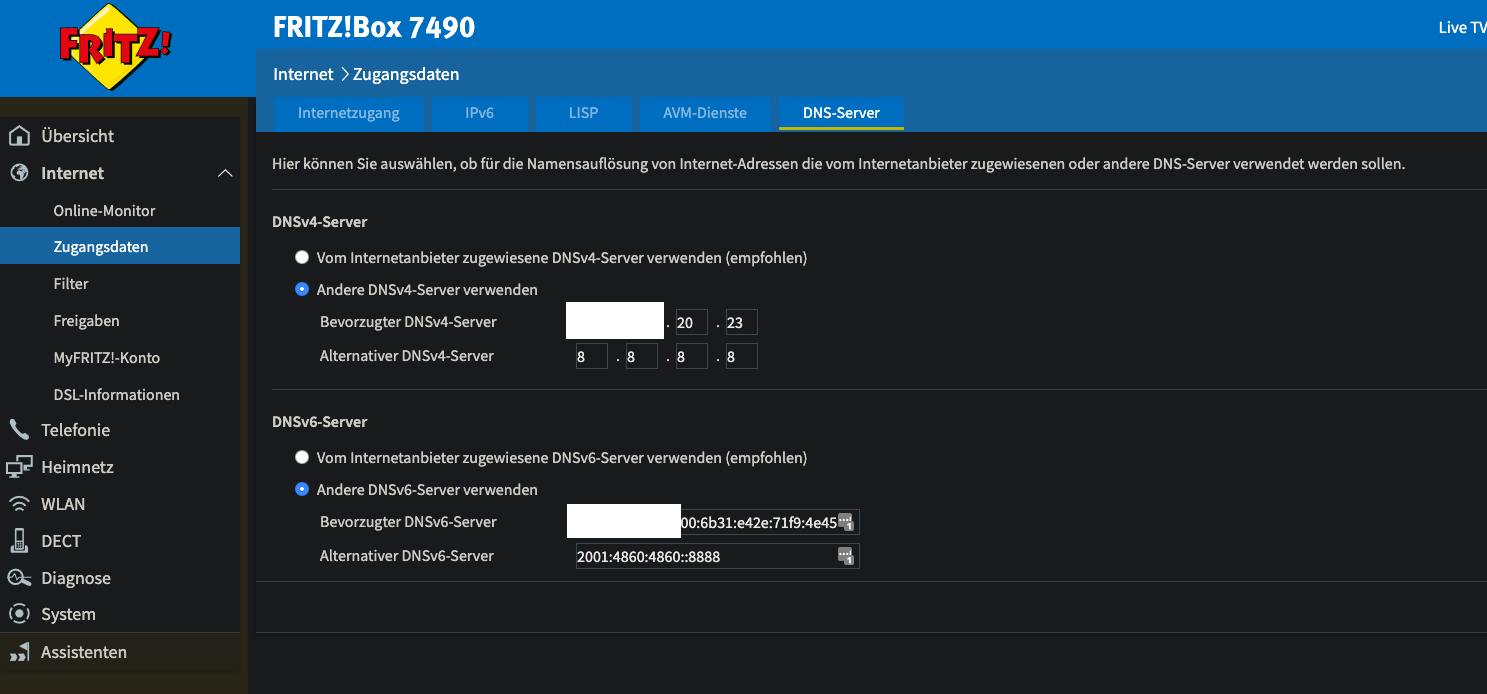Click preferred DNSv4 third octet field '20'
The width and height of the screenshot is (1487, 694).
[691, 322]
